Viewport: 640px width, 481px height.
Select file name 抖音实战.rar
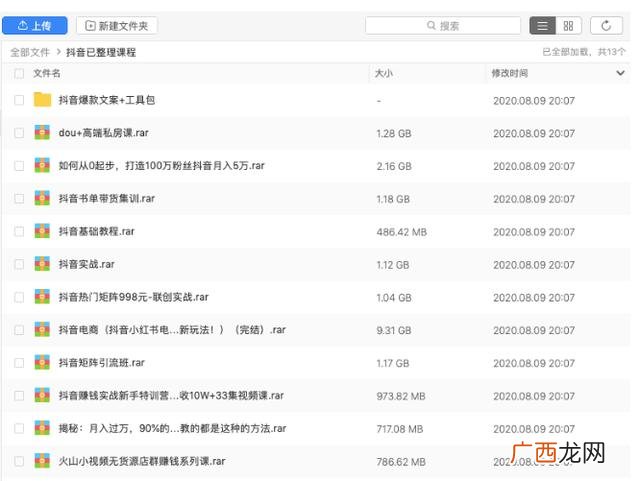(x=87, y=264)
